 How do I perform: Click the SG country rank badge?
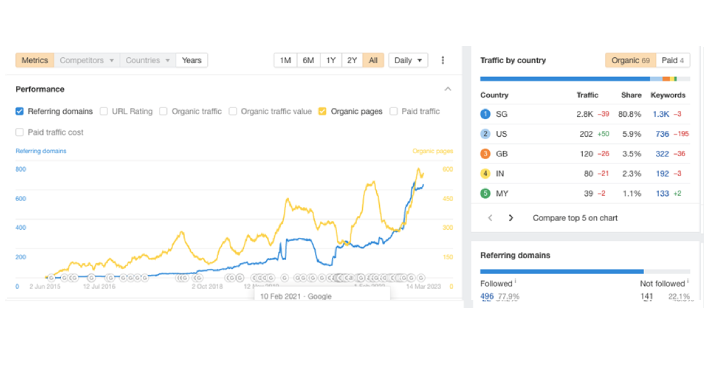tap(485, 114)
